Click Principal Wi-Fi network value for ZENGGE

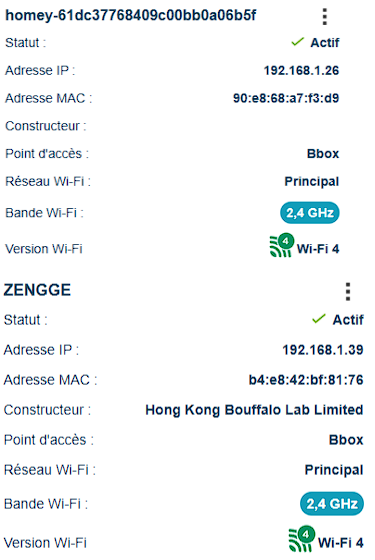pyautogui.click(x=334, y=470)
